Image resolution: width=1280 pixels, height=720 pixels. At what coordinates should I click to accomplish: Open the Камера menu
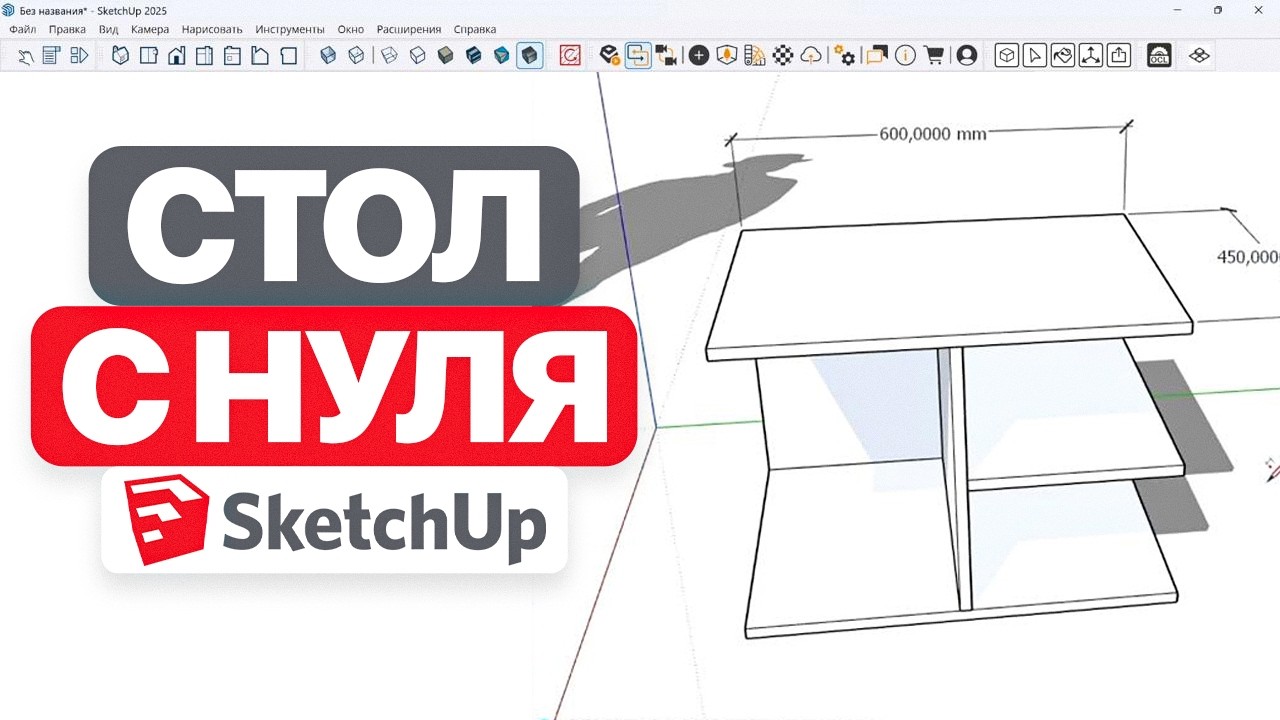pyautogui.click(x=150, y=29)
